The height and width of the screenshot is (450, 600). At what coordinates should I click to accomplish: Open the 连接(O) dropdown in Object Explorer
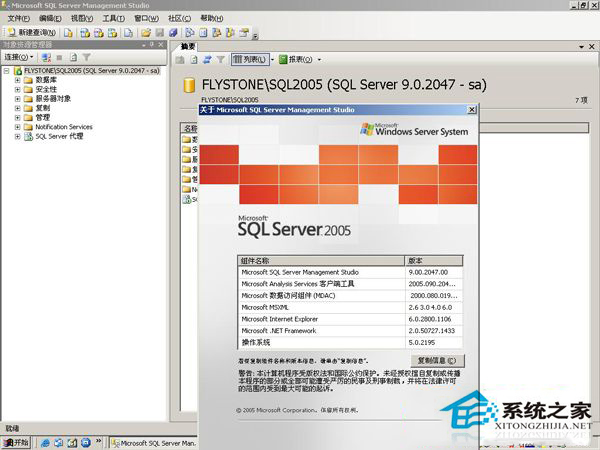click(19, 57)
